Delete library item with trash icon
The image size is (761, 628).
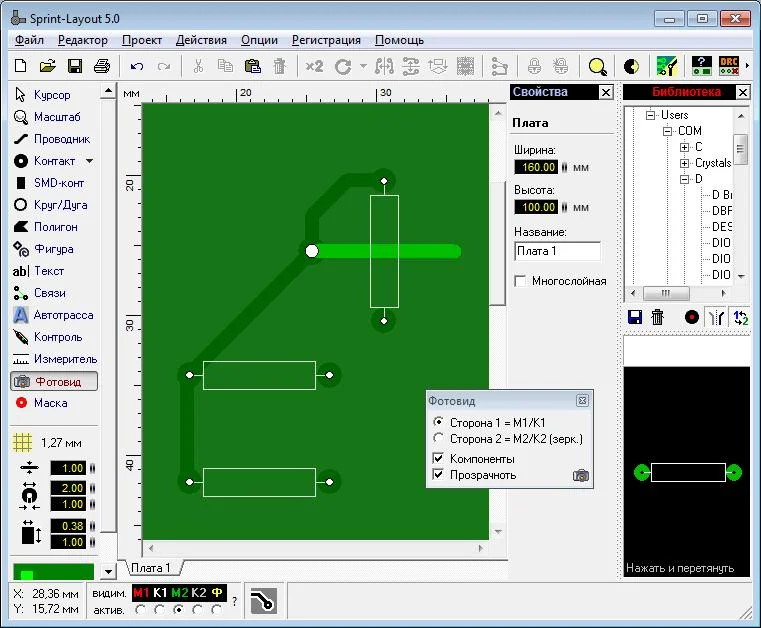[657, 317]
